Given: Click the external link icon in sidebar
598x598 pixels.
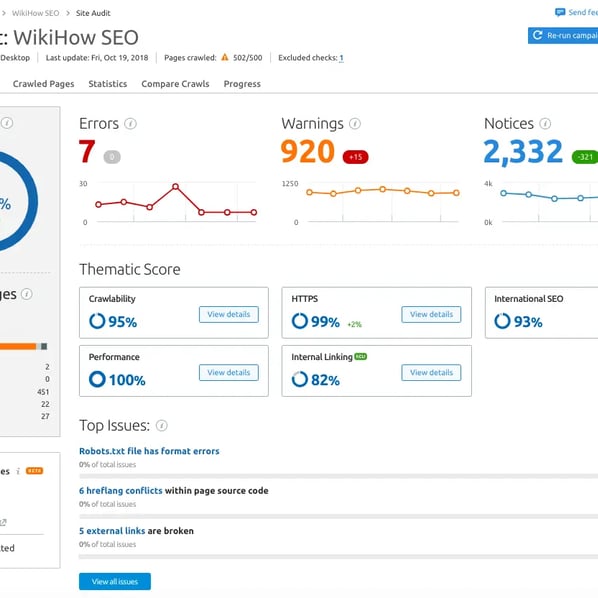Looking at the screenshot, I should click(x=3, y=522).
